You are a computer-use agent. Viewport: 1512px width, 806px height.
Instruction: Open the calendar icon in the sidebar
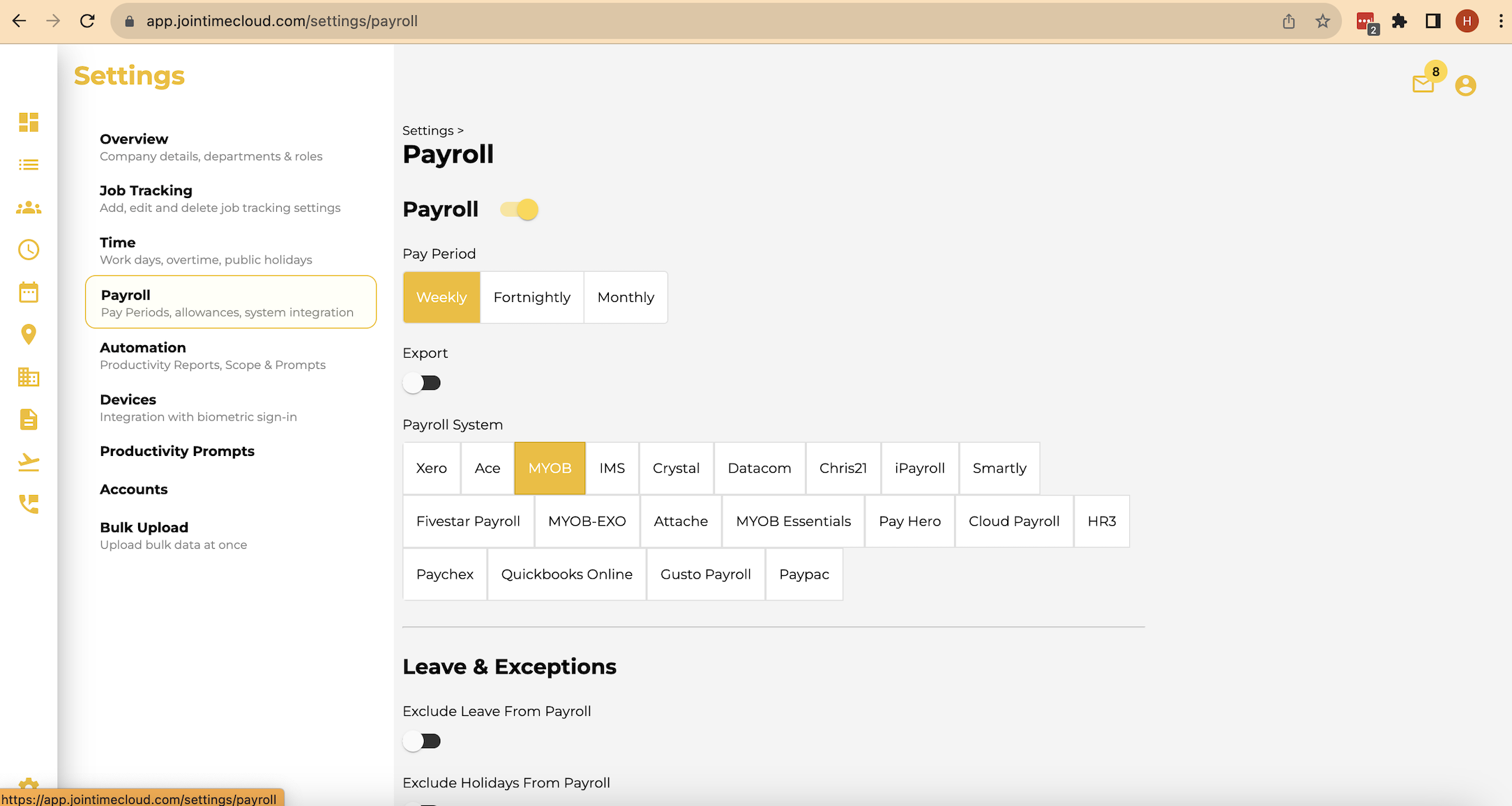[28, 292]
